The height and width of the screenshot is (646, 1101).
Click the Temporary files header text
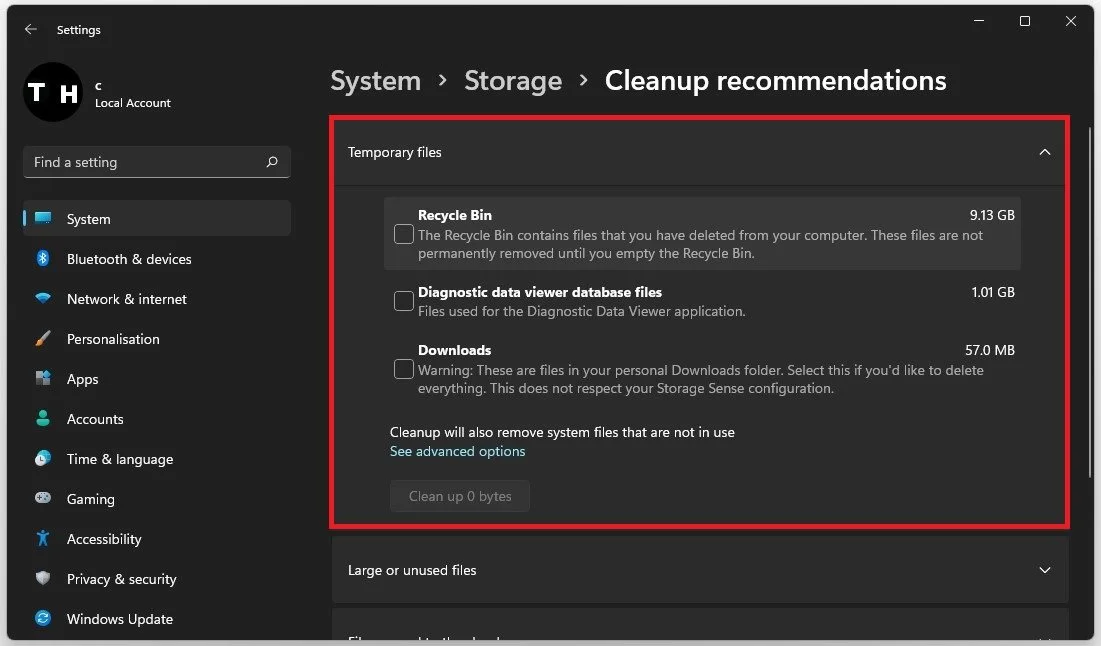click(x=395, y=152)
